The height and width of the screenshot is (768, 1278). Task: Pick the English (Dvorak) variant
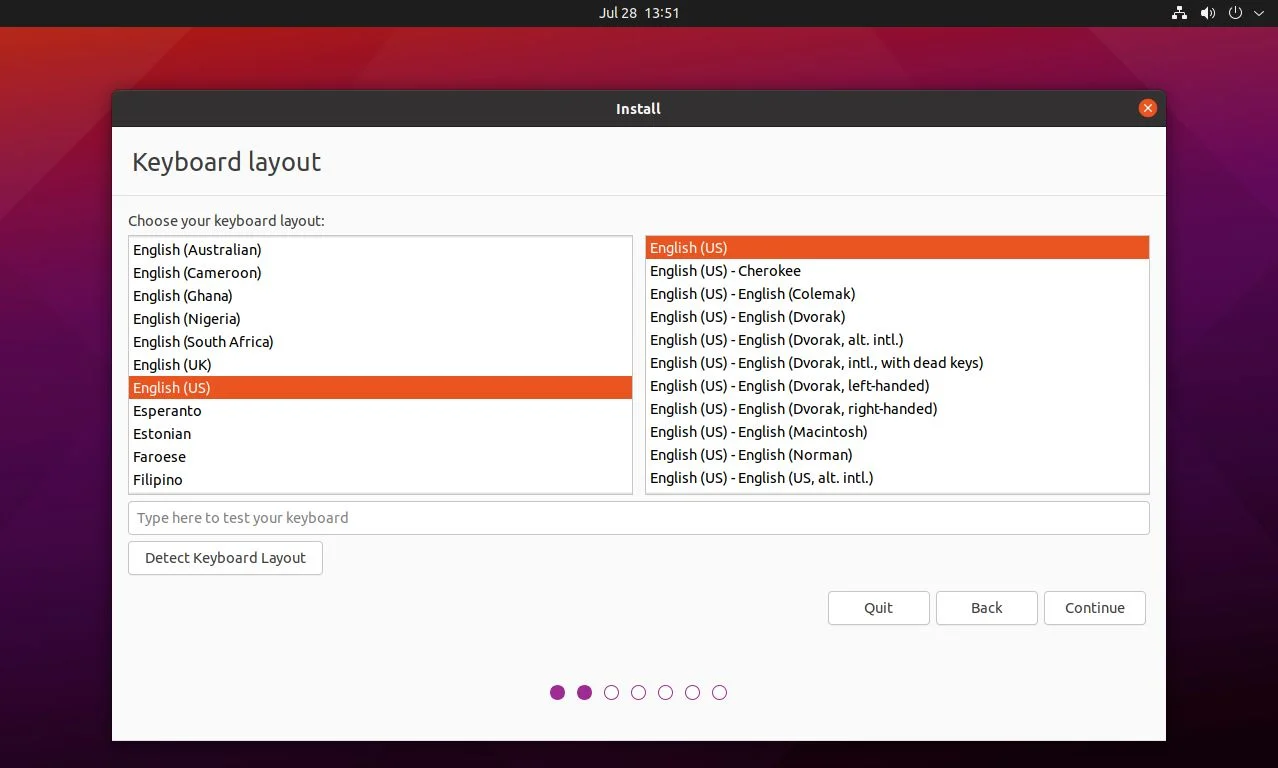click(897, 317)
